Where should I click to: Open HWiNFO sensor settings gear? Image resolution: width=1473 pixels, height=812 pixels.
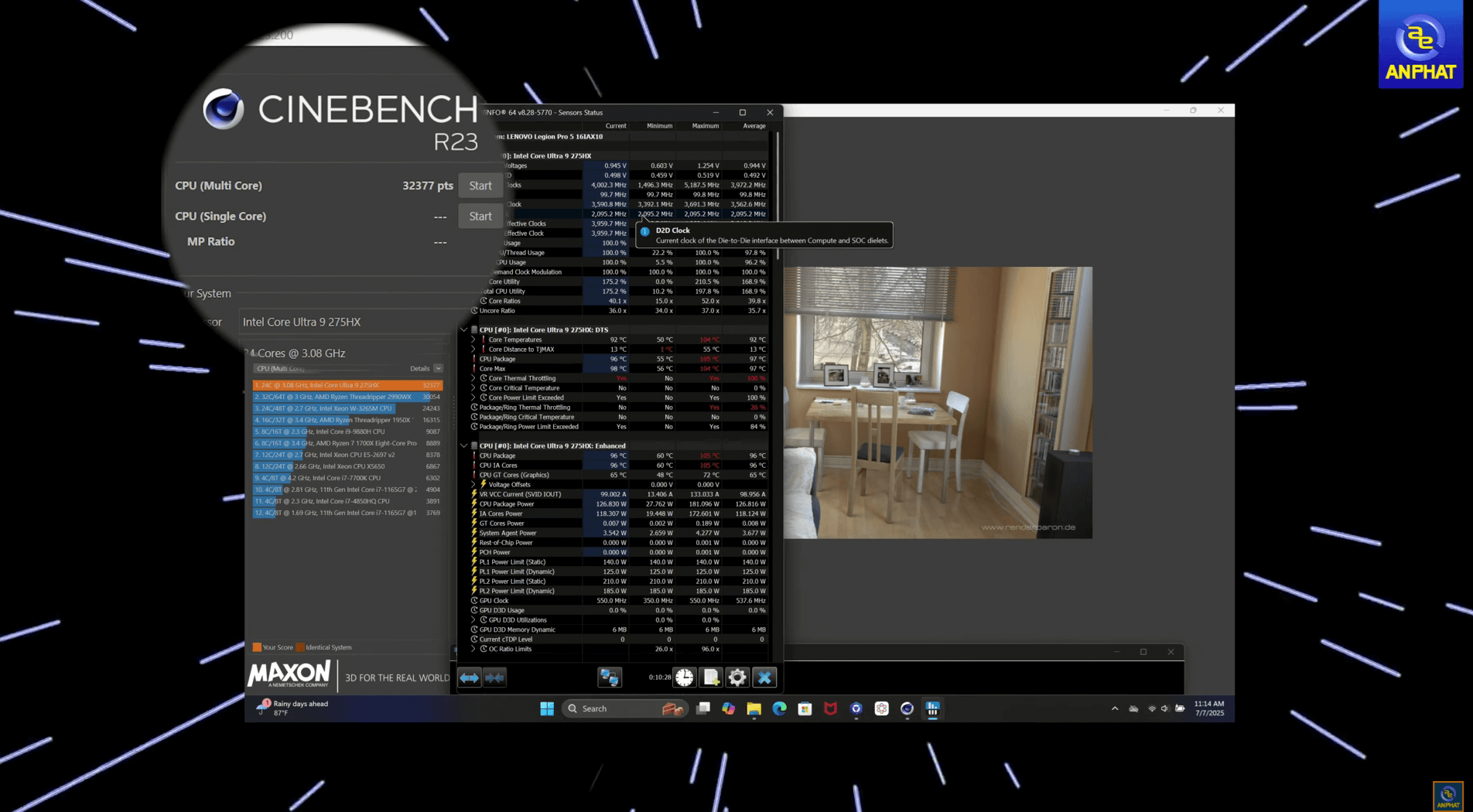point(737,677)
